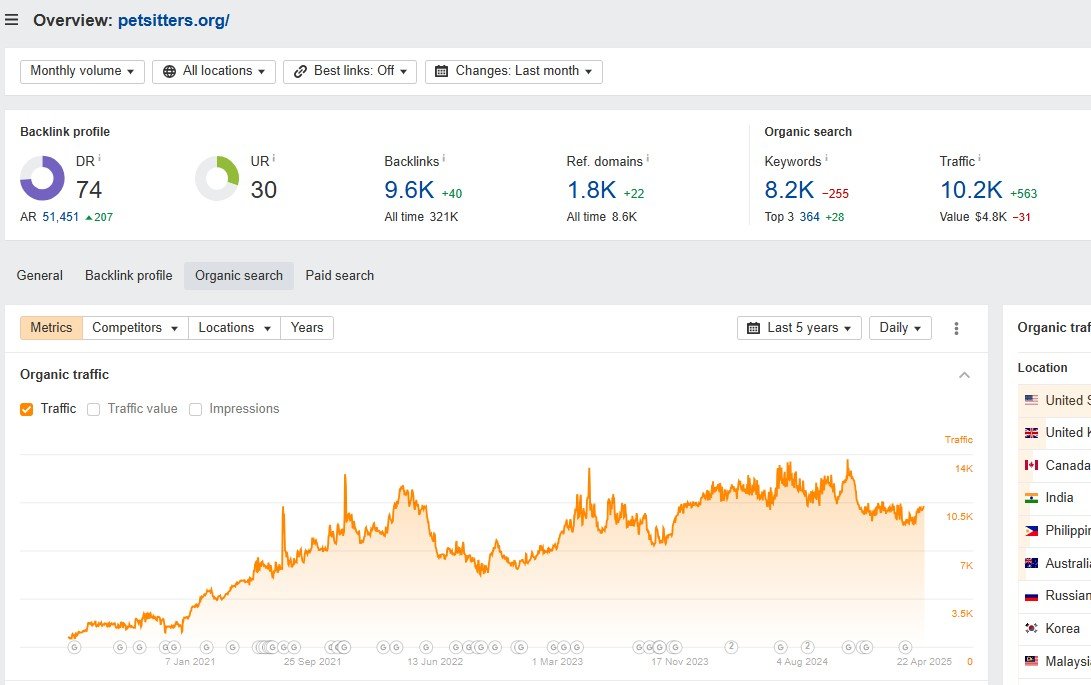Image resolution: width=1091 pixels, height=685 pixels.
Task: Select the Organic search tab
Action: pyautogui.click(x=239, y=276)
